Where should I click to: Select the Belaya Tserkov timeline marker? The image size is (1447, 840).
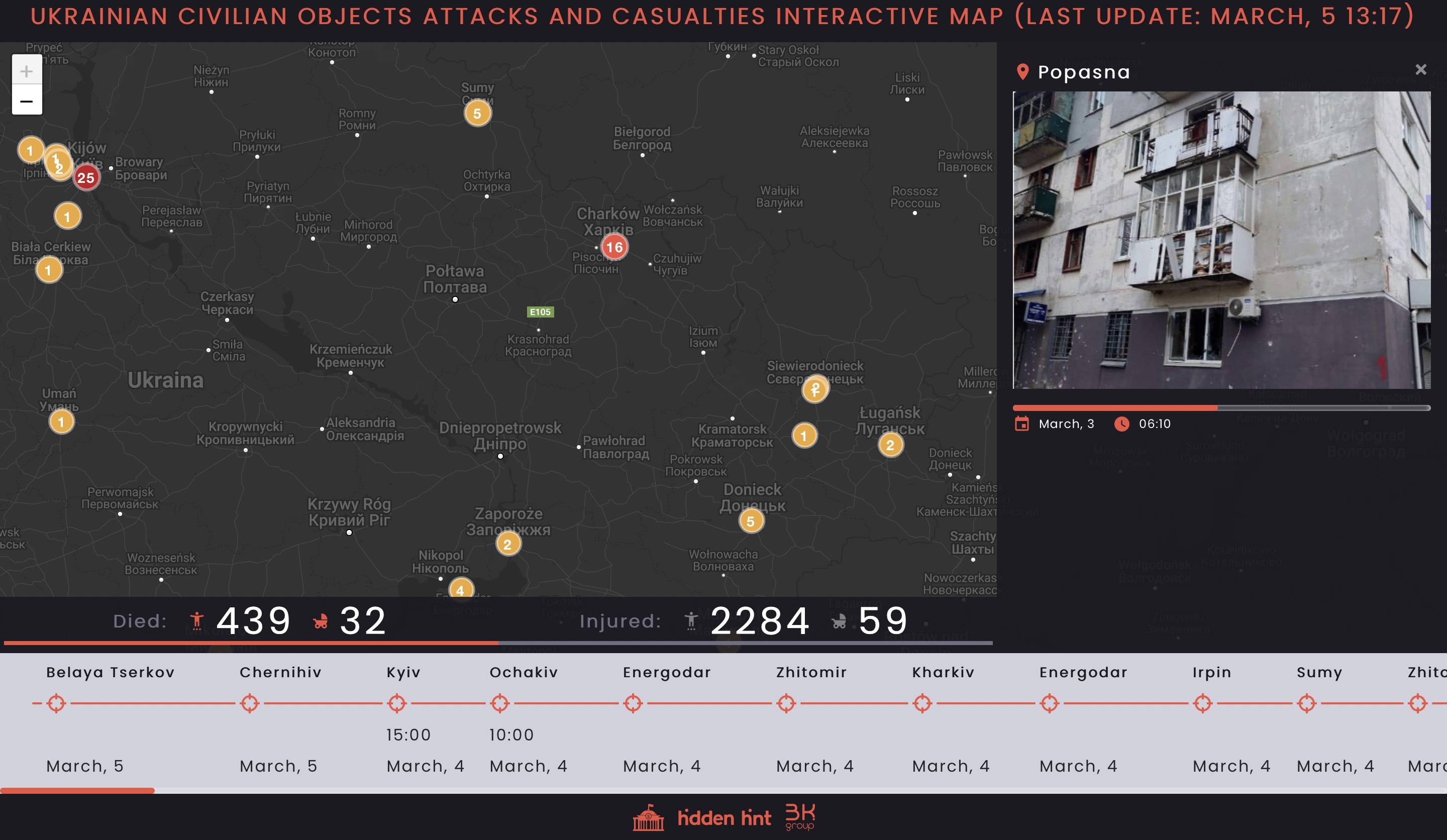pos(56,703)
